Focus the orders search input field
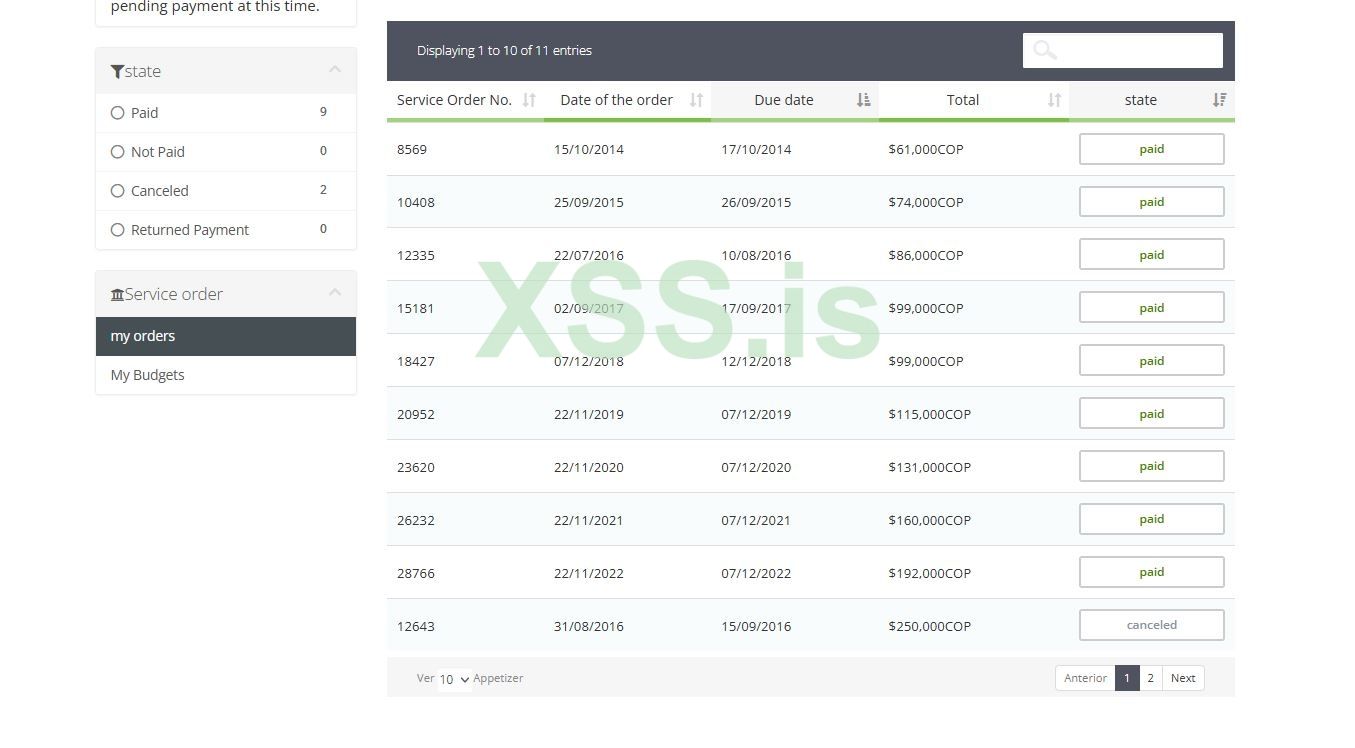Screen dimensions: 1355x748 (x=1123, y=50)
